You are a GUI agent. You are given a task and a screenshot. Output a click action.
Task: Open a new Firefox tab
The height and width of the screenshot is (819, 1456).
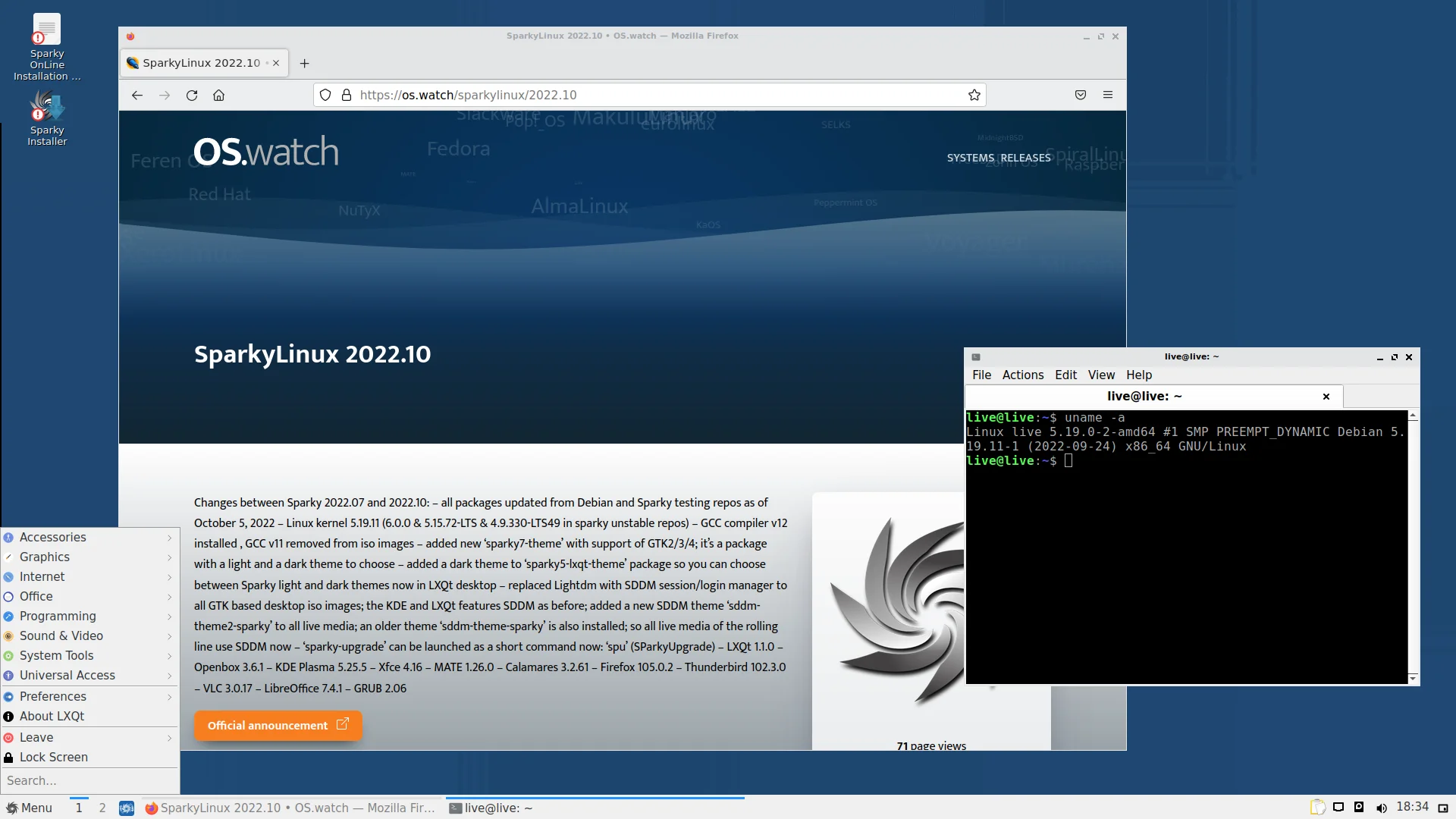tap(304, 63)
